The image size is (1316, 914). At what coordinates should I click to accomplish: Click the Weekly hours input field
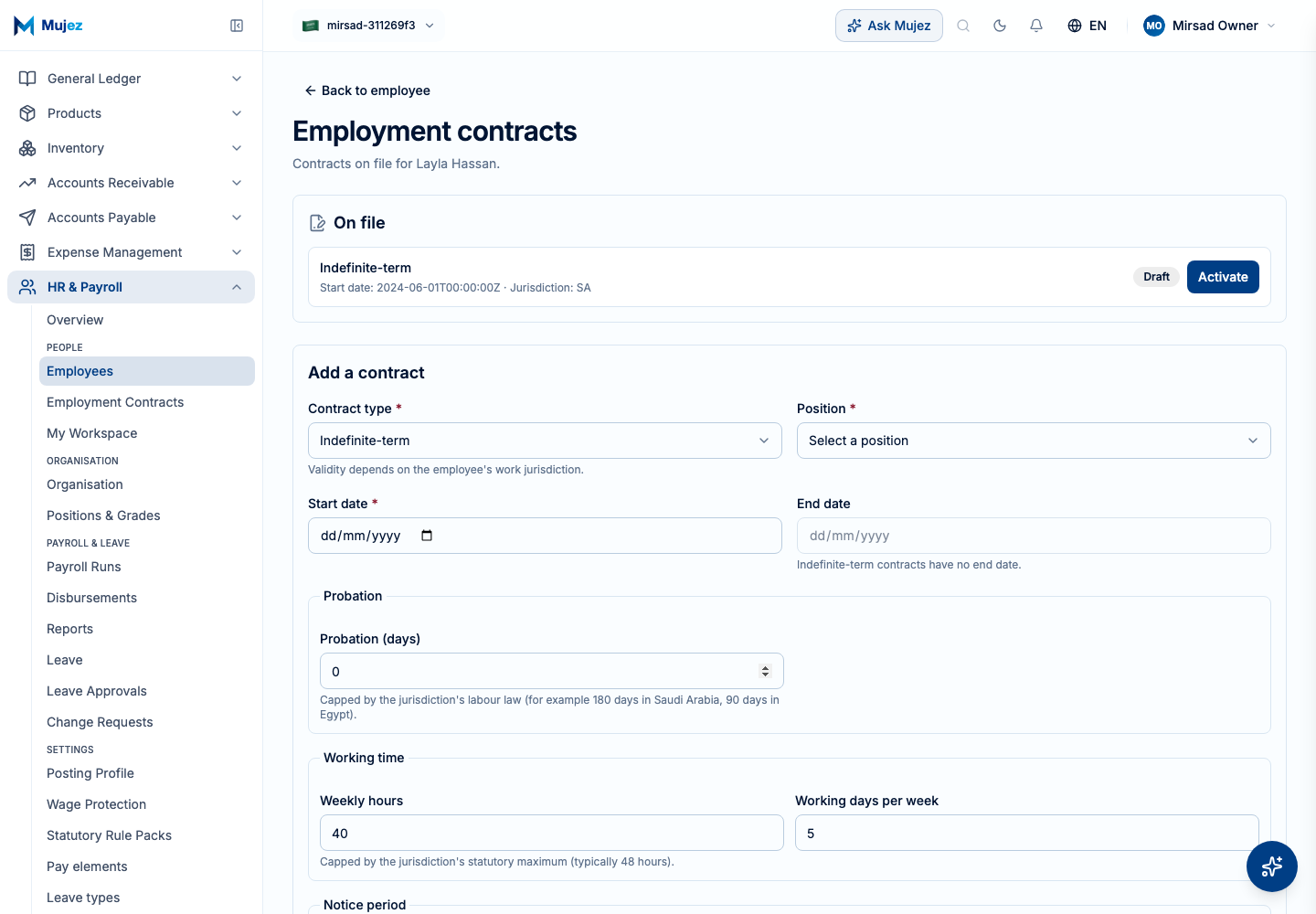(x=552, y=833)
